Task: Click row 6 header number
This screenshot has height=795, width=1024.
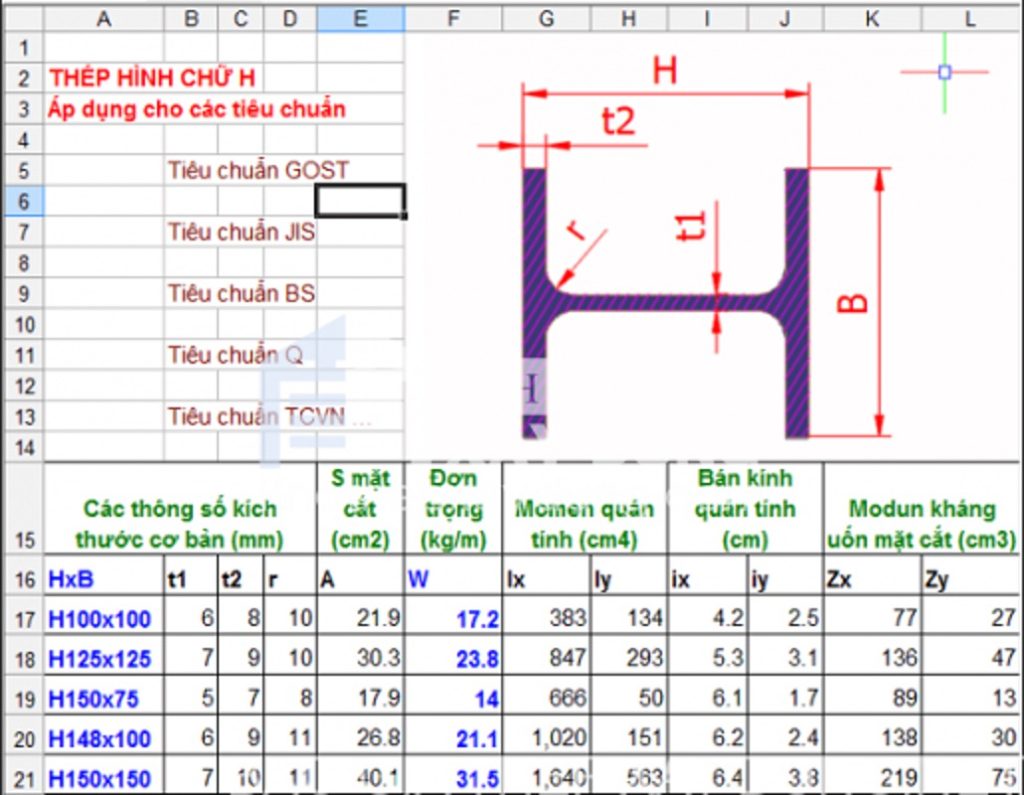Action: click(x=22, y=201)
